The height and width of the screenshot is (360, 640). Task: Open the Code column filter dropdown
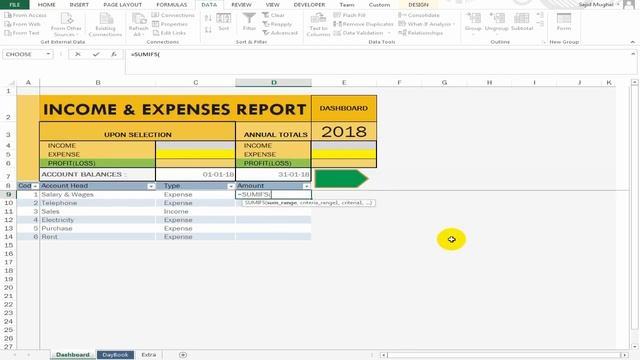pos(35,186)
